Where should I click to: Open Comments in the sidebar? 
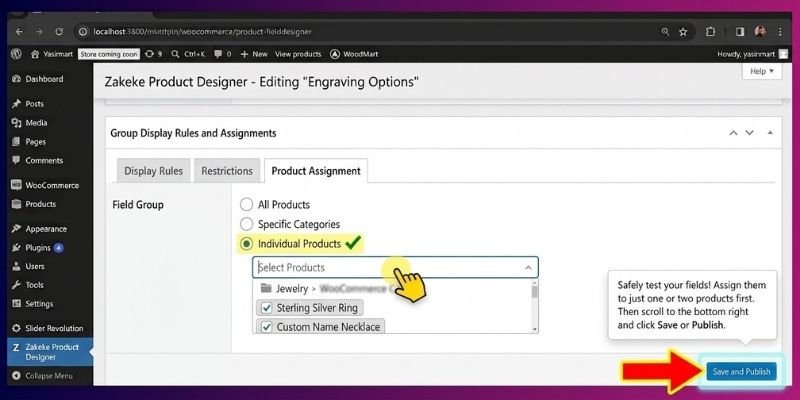tap(46, 160)
